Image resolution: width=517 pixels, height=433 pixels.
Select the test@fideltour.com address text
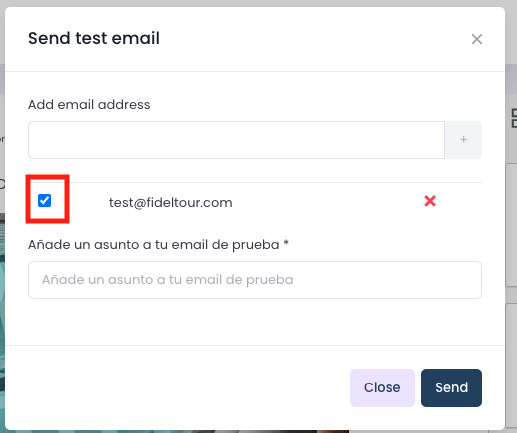pos(171,202)
